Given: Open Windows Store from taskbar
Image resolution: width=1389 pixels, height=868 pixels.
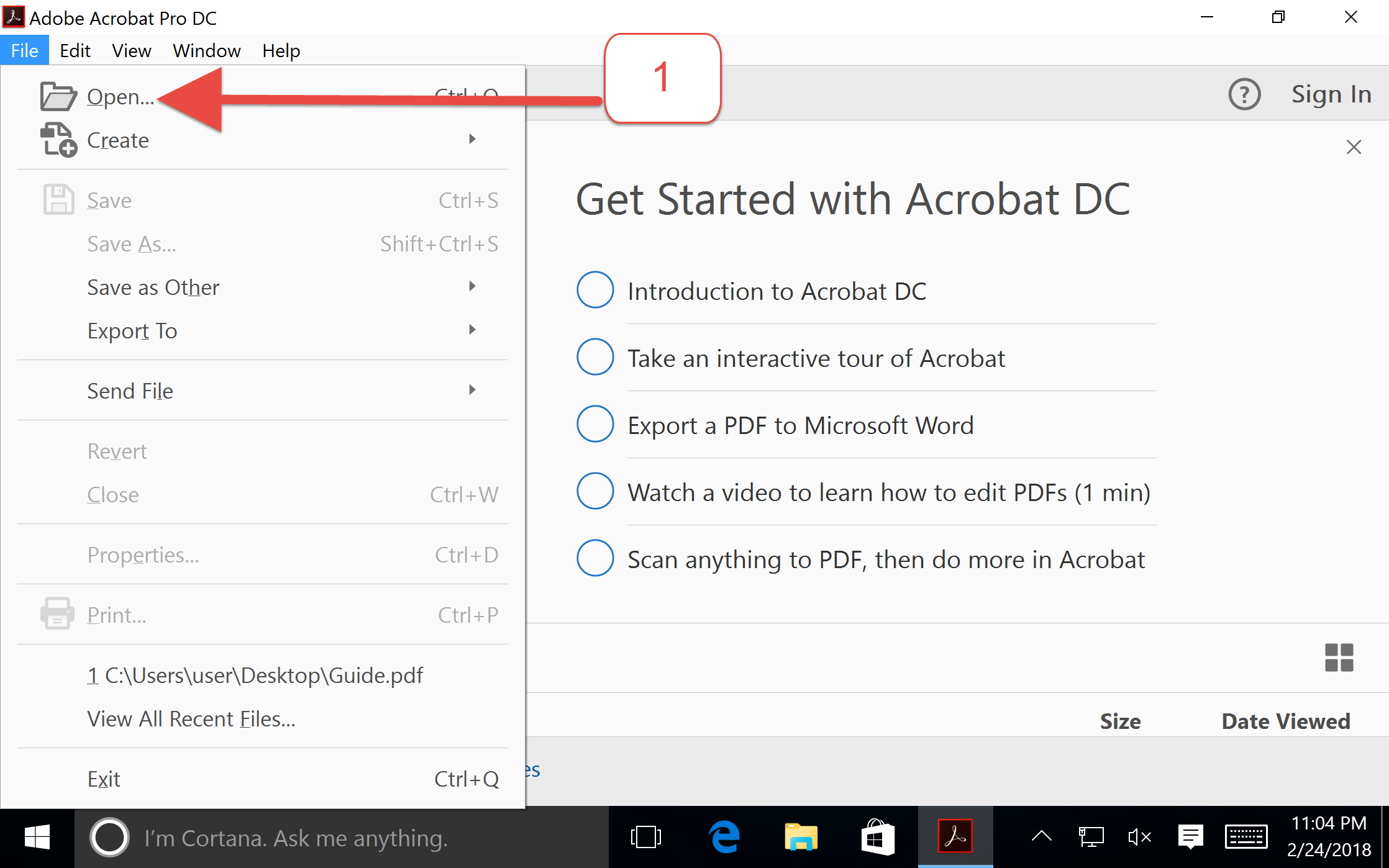Looking at the screenshot, I should (877, 837).
